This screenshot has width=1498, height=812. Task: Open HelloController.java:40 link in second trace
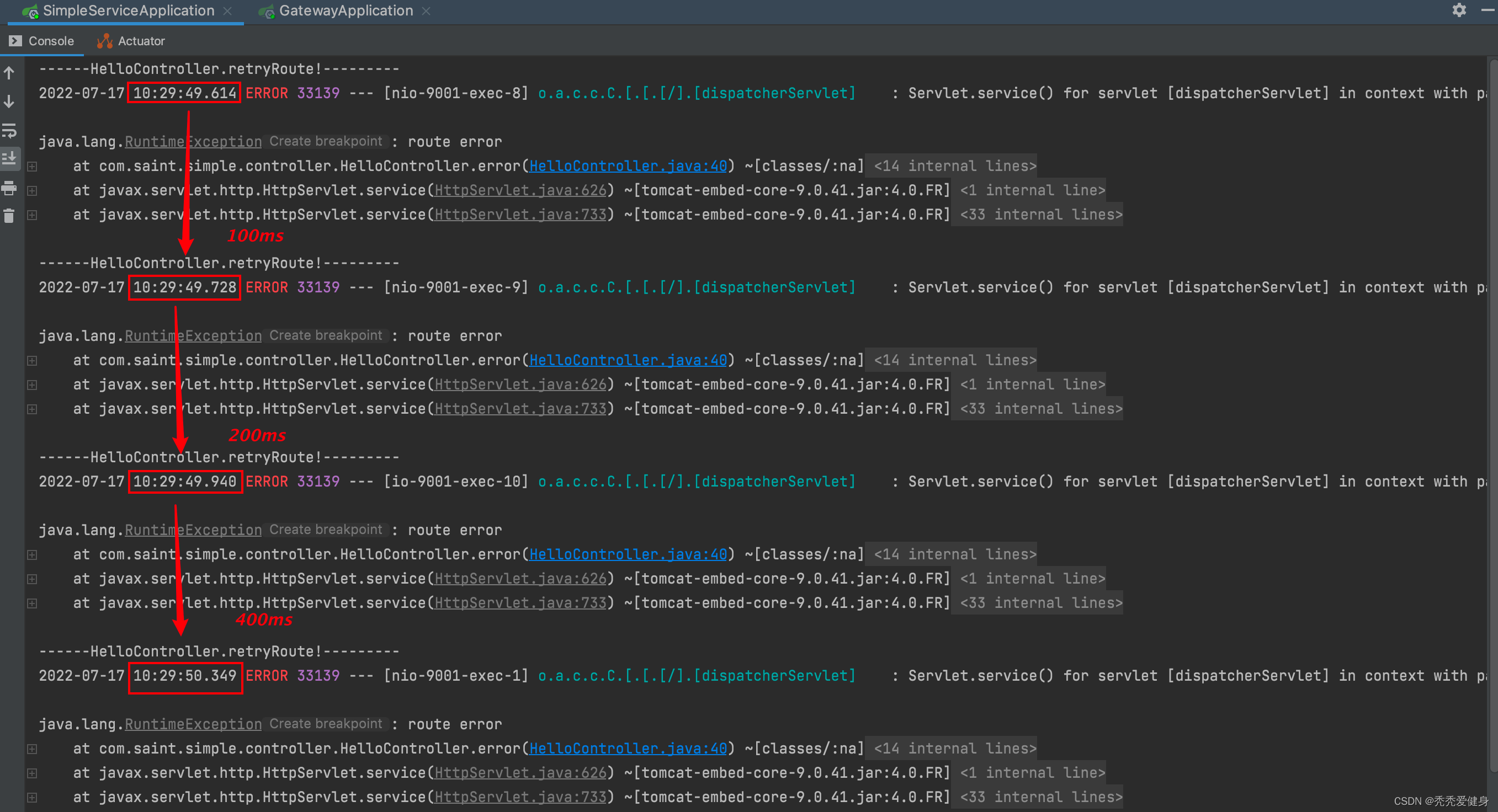[628, 360]
